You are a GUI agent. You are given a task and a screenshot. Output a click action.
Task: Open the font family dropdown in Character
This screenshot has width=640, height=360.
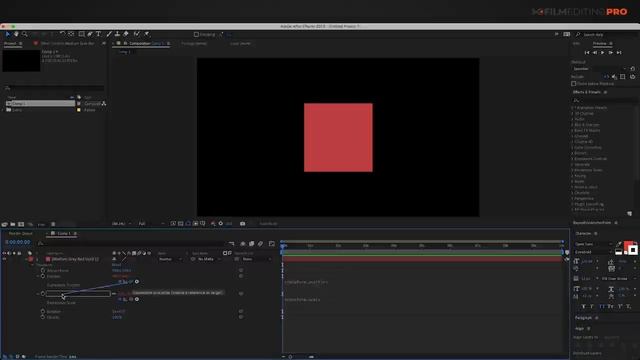coord(593,244)
